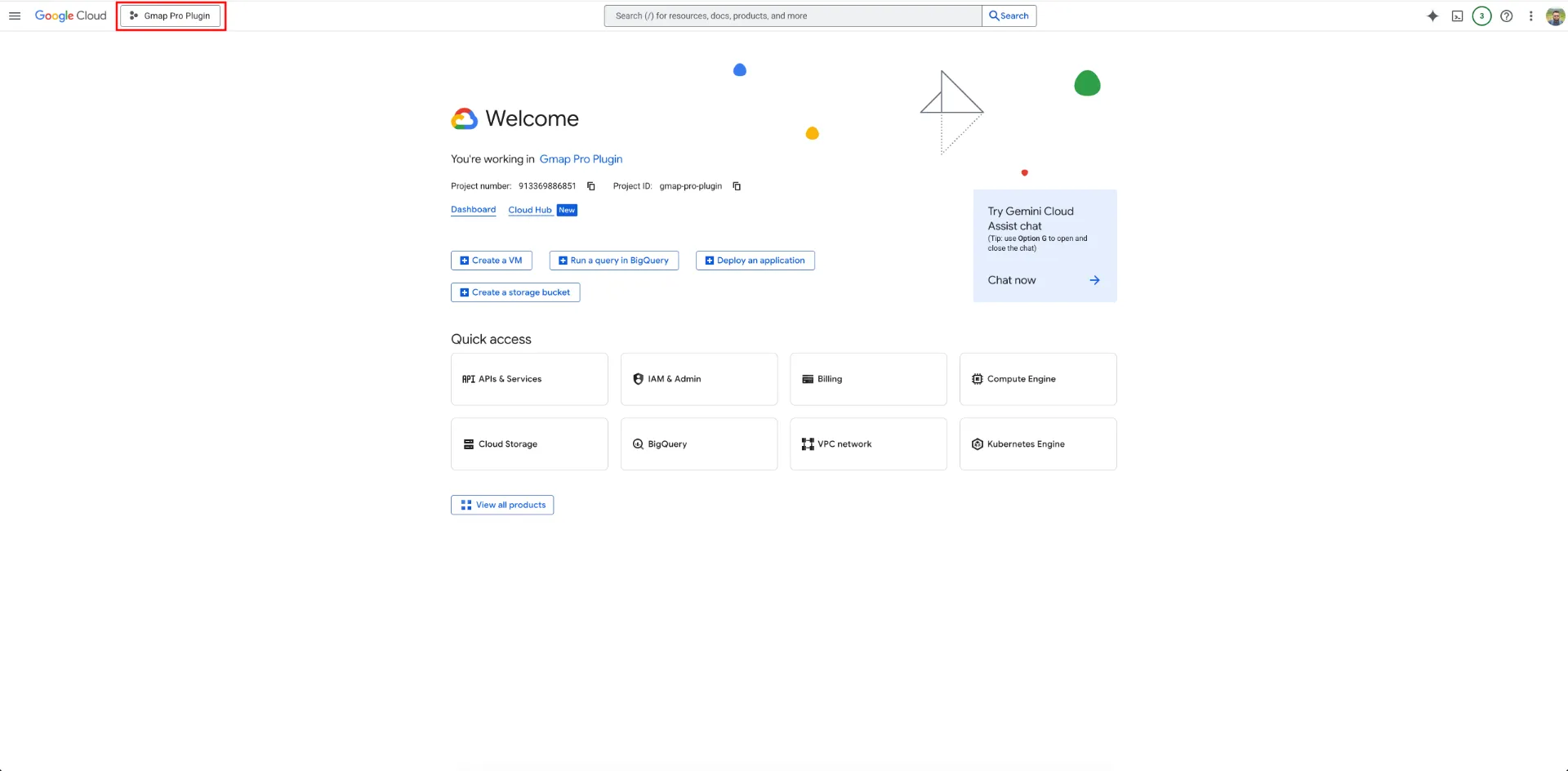Screen dimensions: 1568x771
Task: Open the main navigation hamburger menu
Action: pyautogui.click(x=15, y=16)
